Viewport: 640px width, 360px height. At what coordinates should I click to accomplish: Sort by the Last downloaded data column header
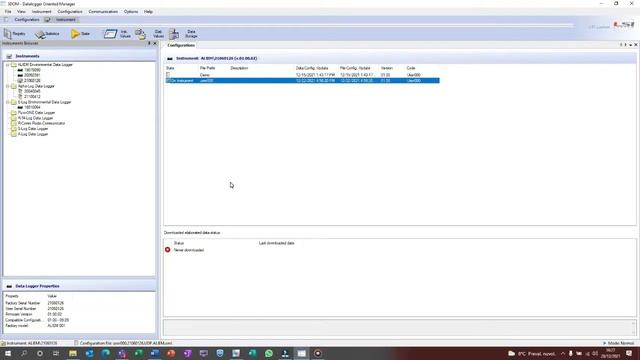coord(276,243)
